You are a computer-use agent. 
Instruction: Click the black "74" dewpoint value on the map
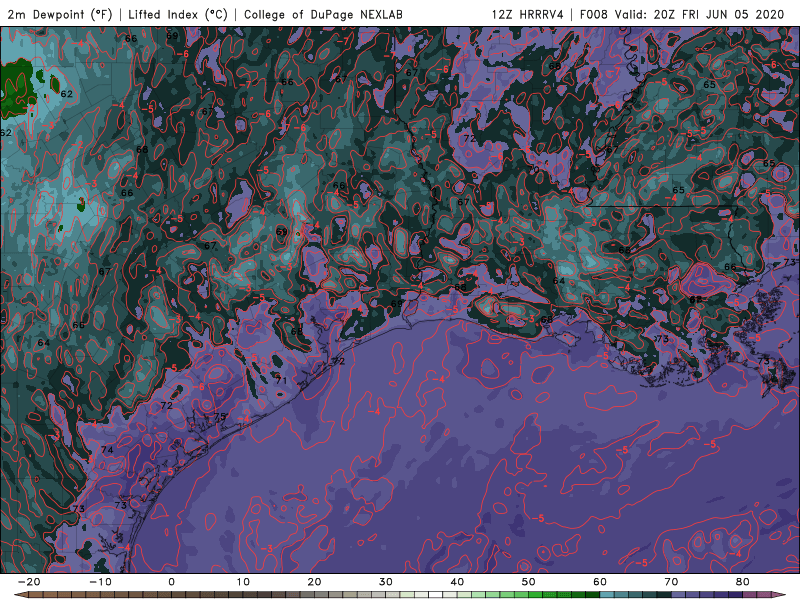coord(107,450)
